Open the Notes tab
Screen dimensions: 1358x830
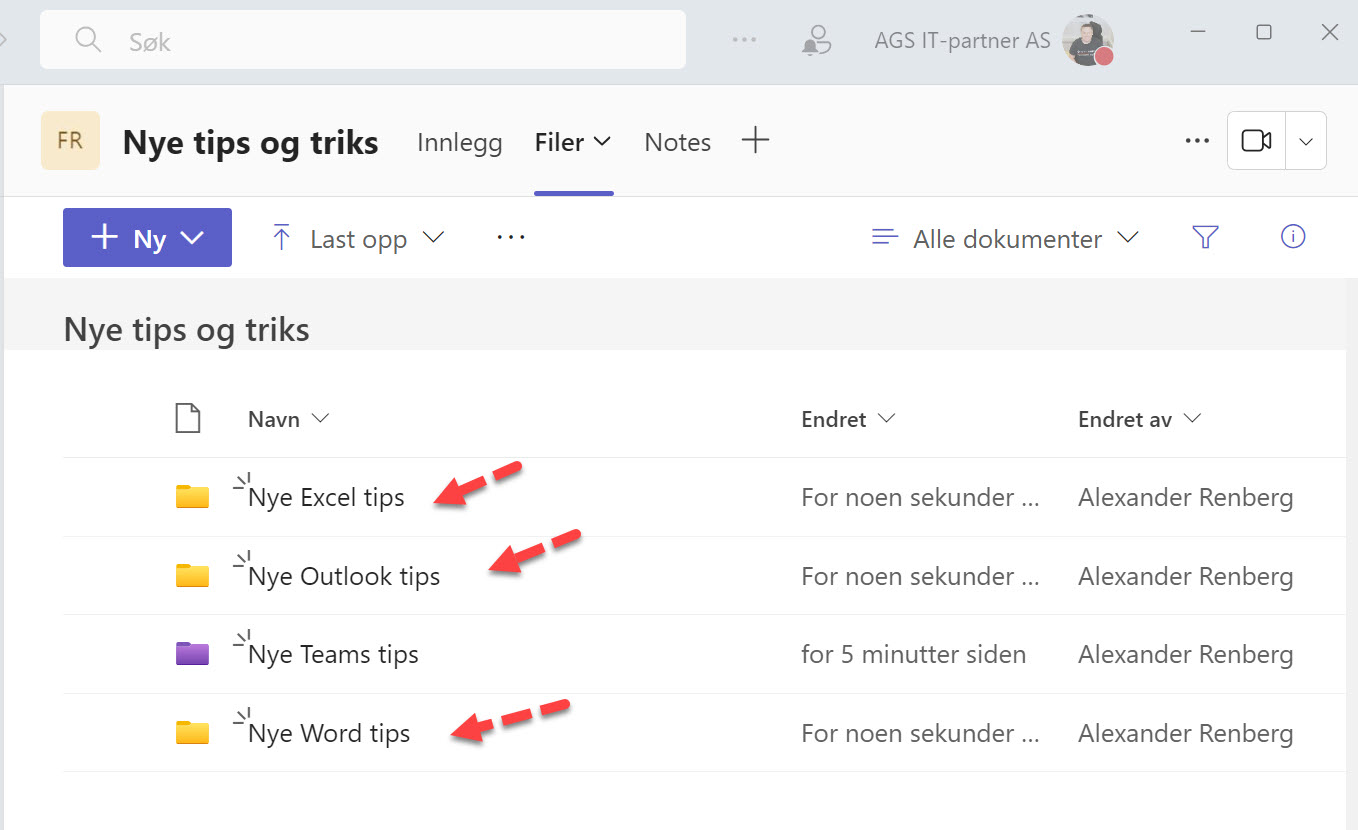pos(677,142)
